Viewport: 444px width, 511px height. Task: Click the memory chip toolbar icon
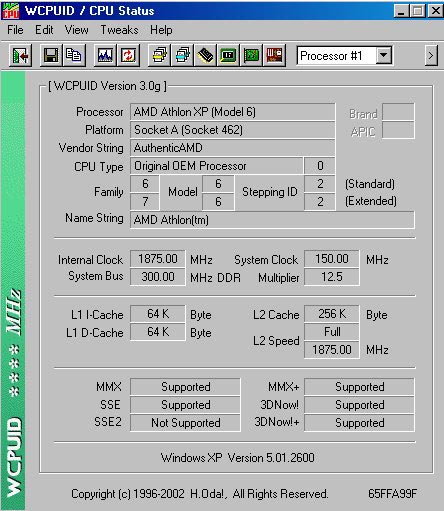point(205,55)
